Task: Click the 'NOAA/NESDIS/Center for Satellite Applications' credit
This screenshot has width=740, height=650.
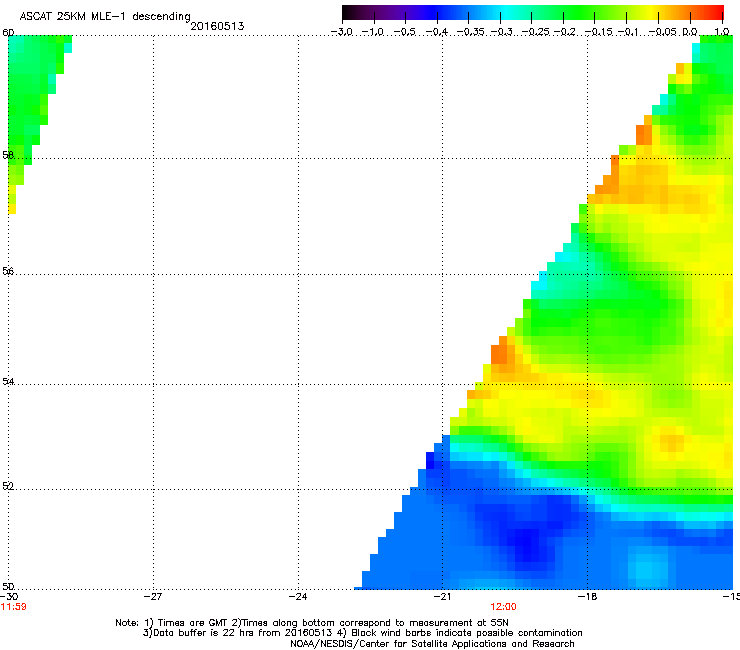Action: (x=432, y=644)
